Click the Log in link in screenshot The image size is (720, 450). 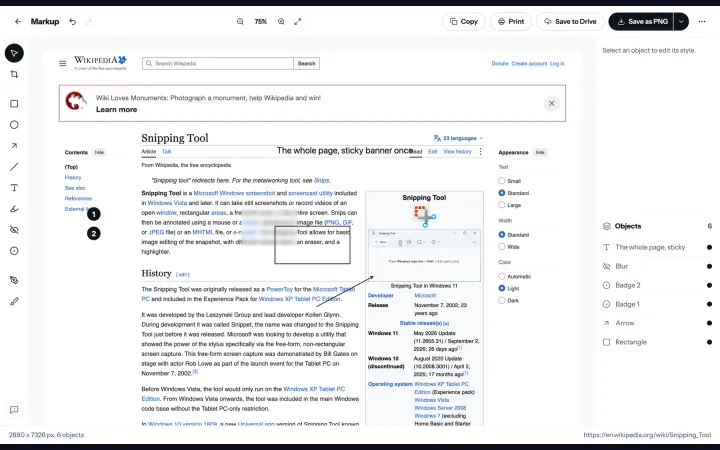click(x=557, y=64)
